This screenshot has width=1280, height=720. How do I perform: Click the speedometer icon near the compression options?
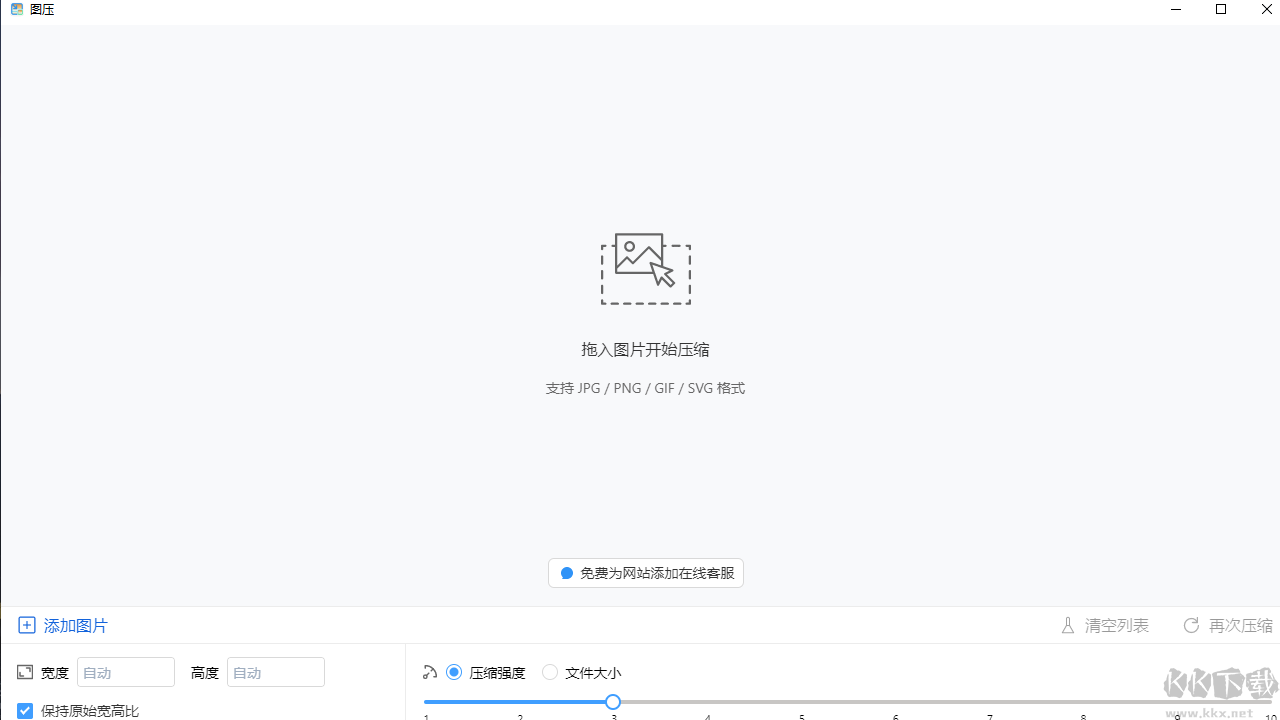click(430, 672)
